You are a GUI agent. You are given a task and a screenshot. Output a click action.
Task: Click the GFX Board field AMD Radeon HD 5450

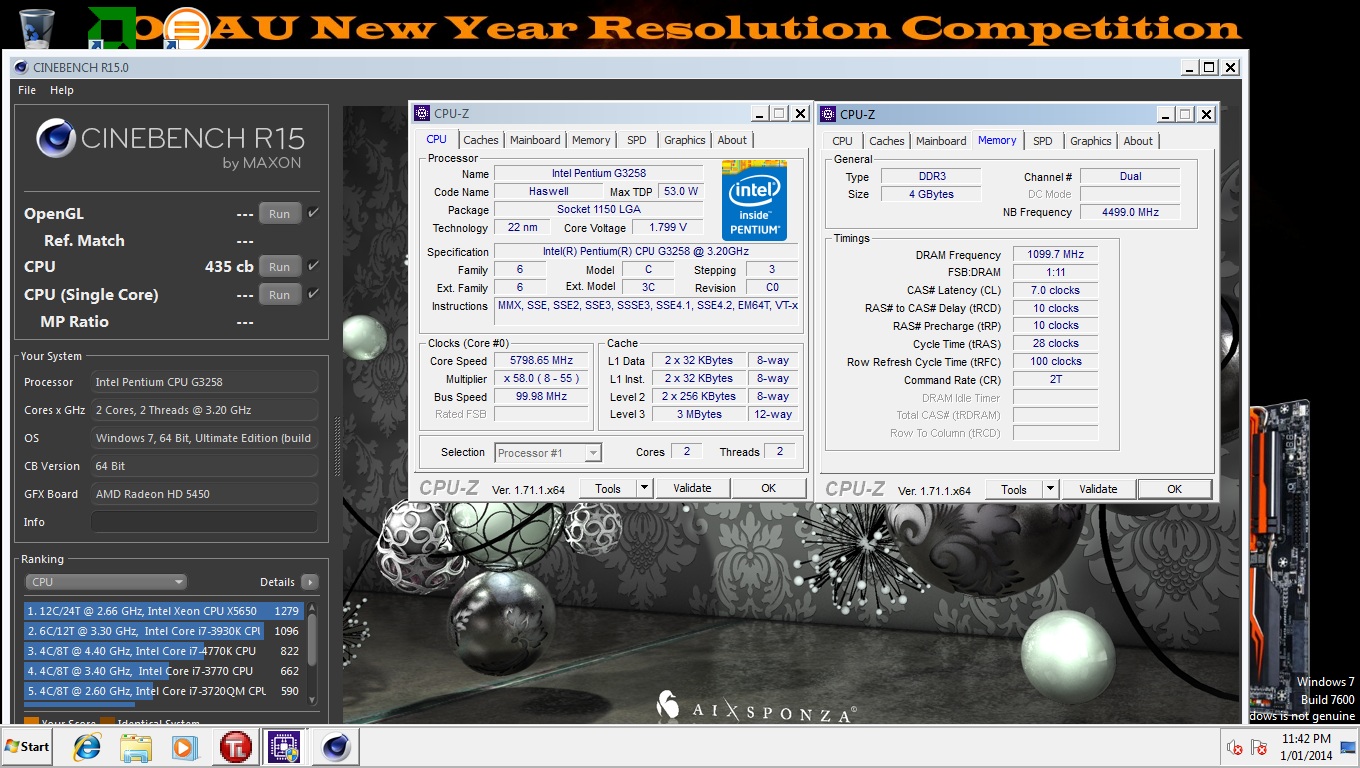pos(204,494)
